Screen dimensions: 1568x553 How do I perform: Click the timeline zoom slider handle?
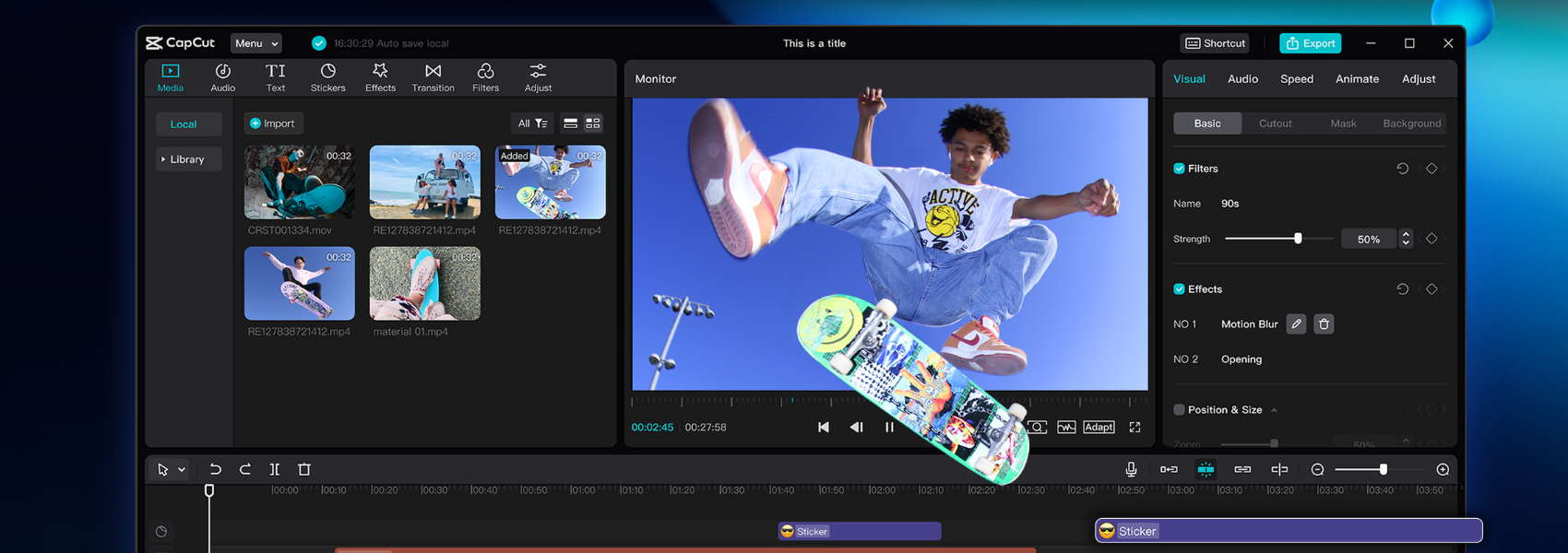[1383, 469]
